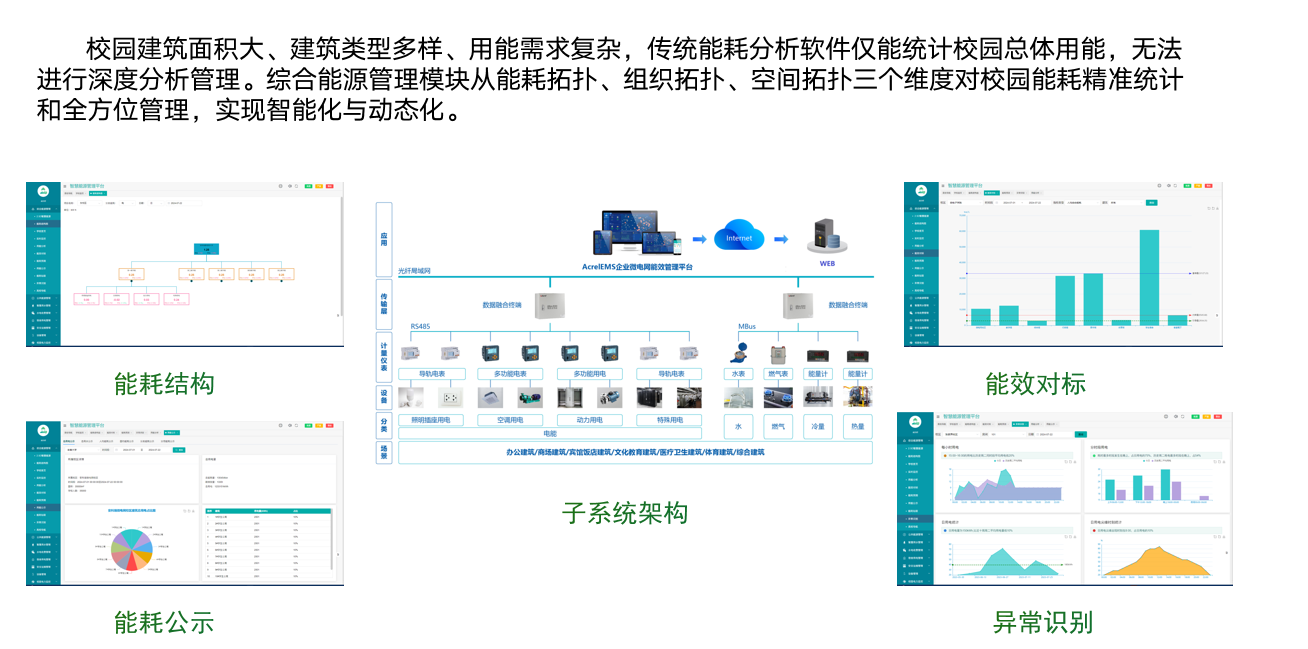Click the orange area chart in 异常识别 screenshot

click(1157, 562)
